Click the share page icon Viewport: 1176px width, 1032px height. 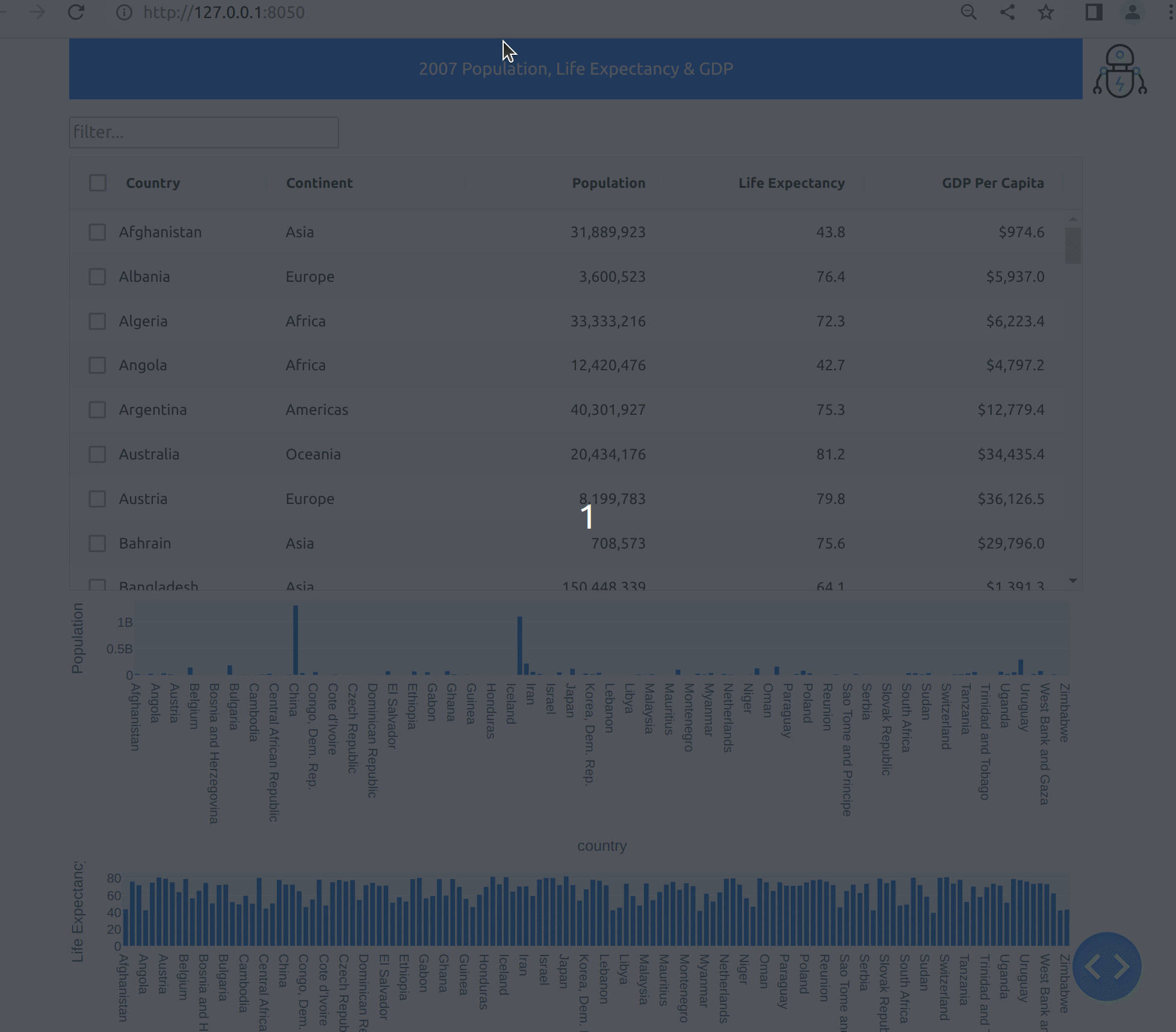coord(1007,12)
